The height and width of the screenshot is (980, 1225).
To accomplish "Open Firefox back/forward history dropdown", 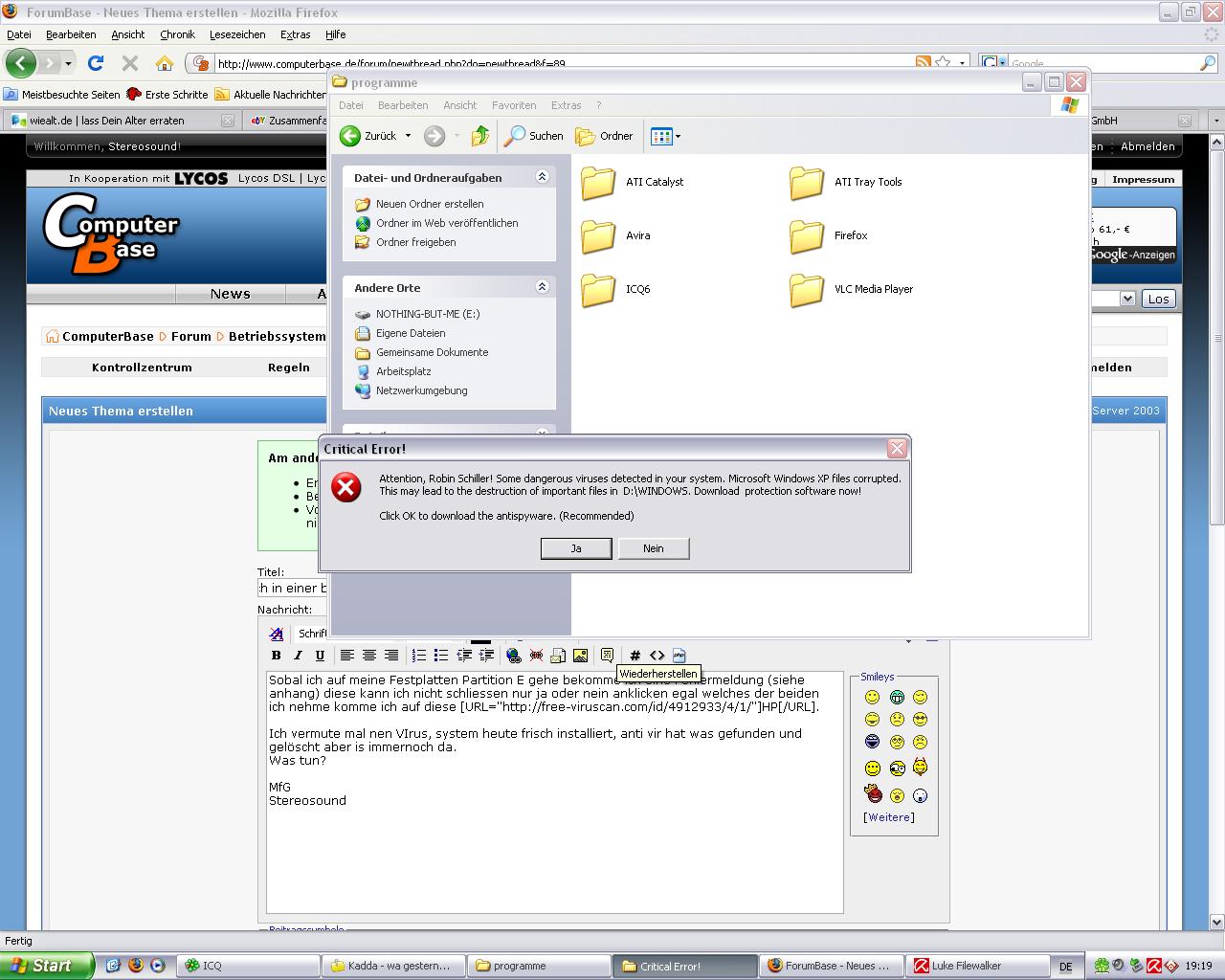I will (68, 64).
